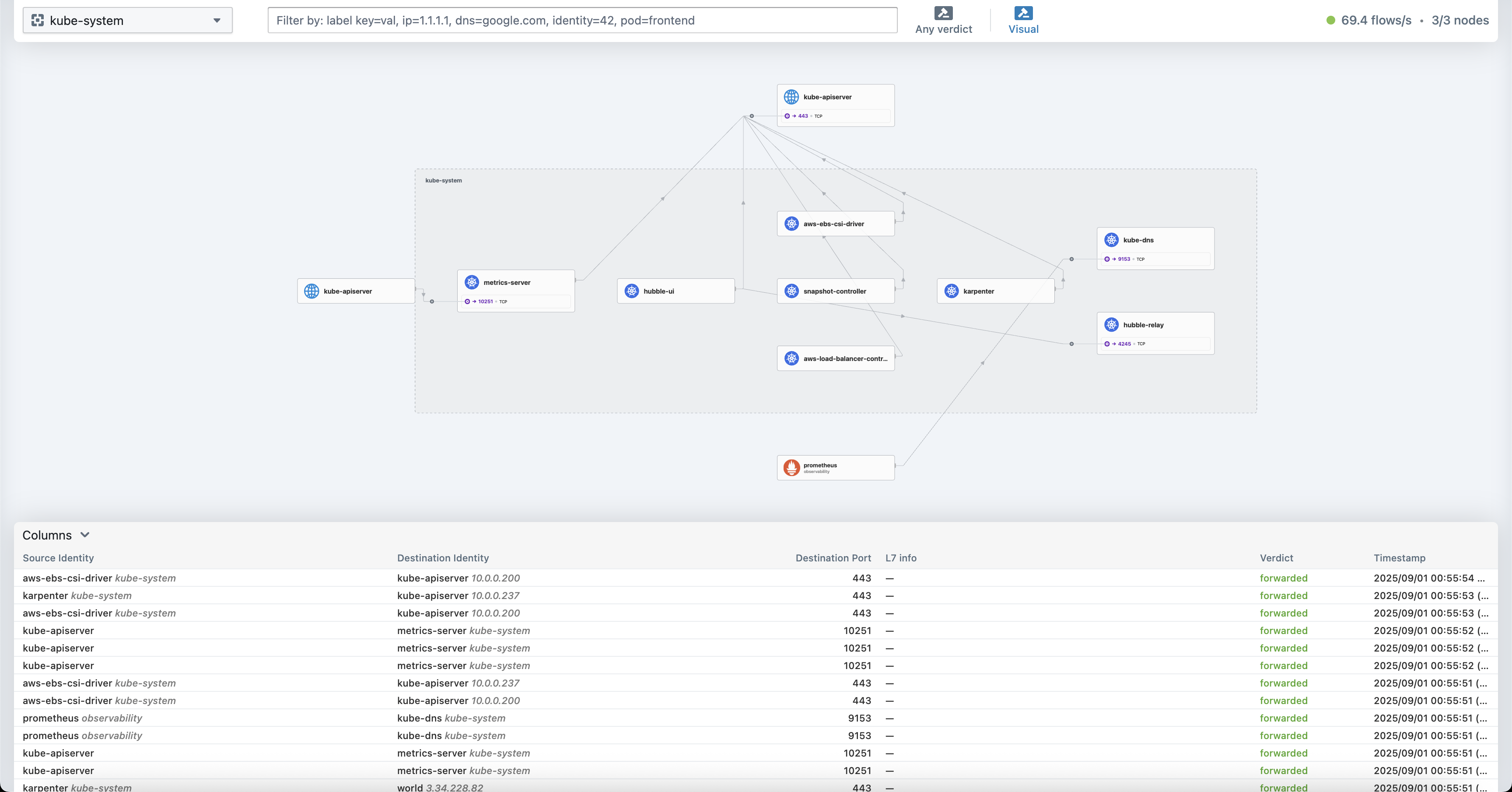Click the left kube-apiserver globe icon
The image size is (1512, 792).
(311, 291)
